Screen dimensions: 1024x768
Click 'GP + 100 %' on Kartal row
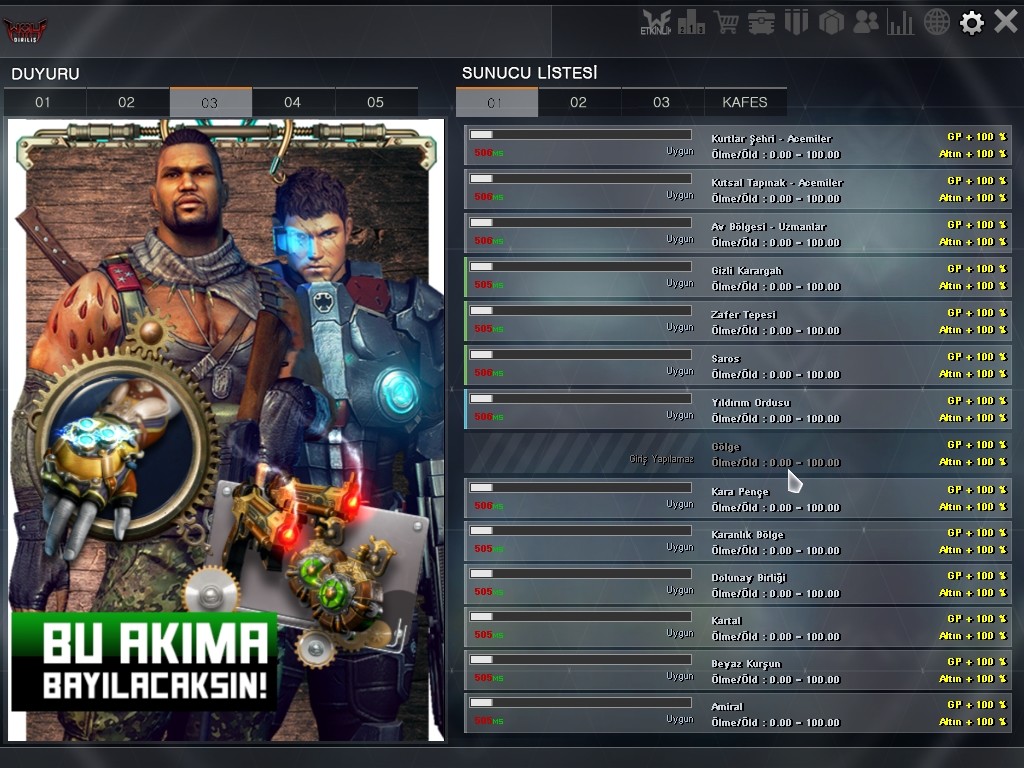(977, 618)
